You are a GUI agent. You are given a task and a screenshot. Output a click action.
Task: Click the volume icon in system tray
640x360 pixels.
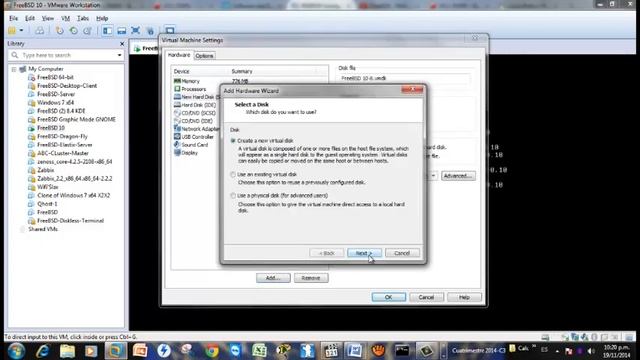tap(591, 351)
